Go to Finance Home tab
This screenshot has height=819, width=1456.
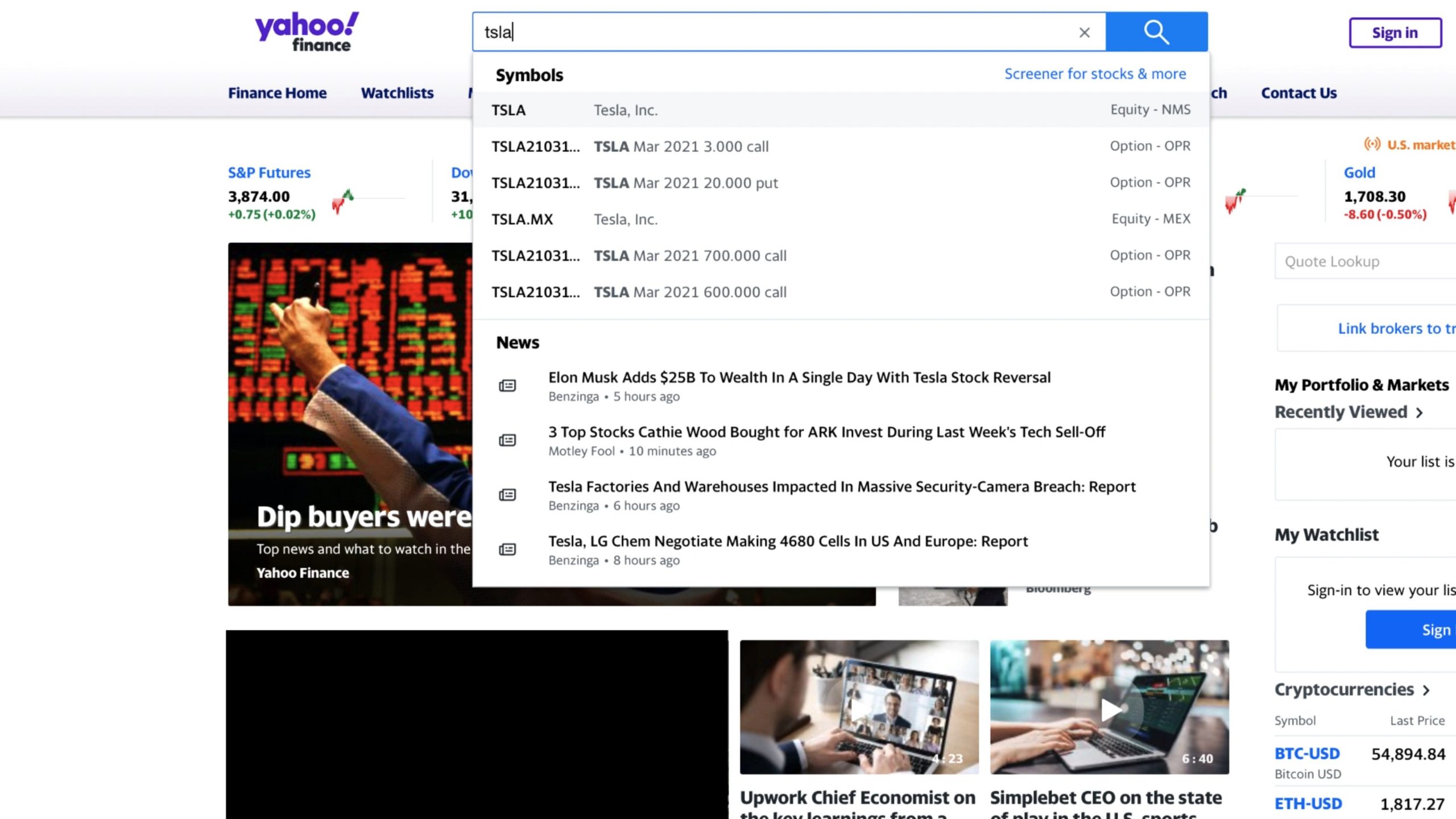277,93
